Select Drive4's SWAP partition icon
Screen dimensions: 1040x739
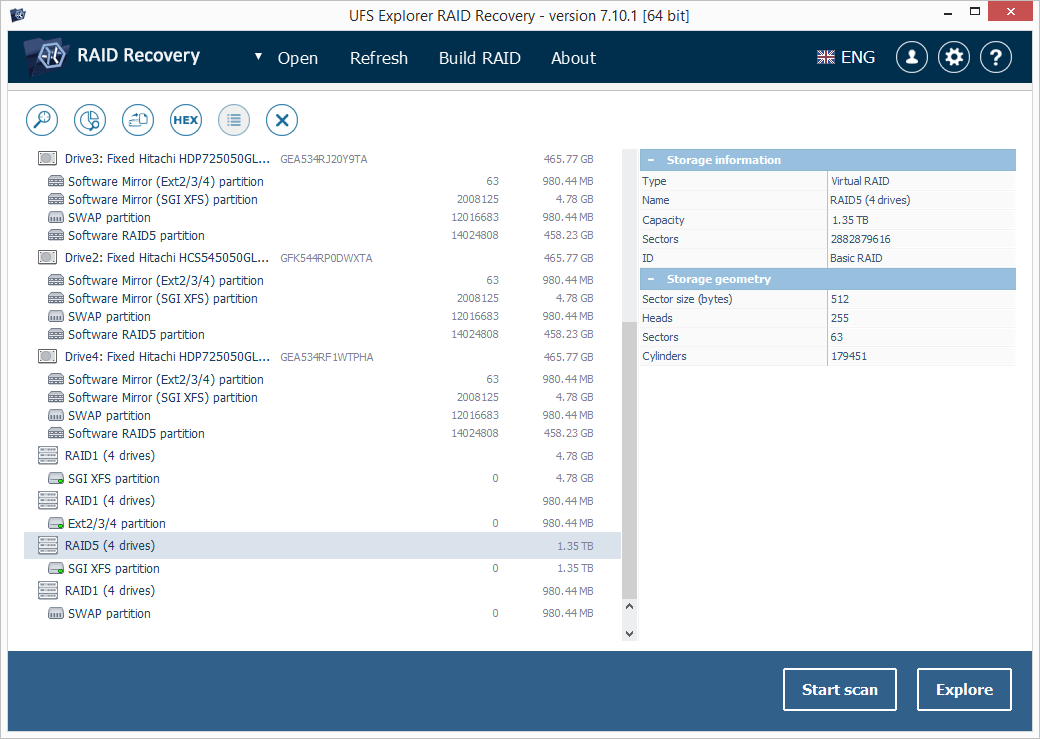click(56, 415)
